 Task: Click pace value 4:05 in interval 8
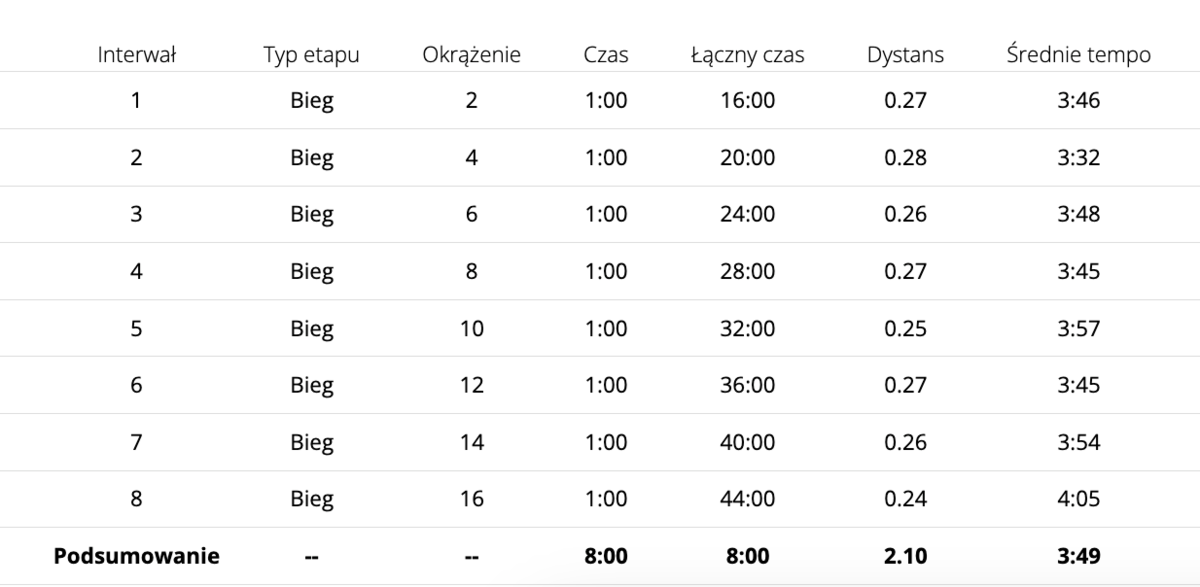click(x=1078, y=499)
